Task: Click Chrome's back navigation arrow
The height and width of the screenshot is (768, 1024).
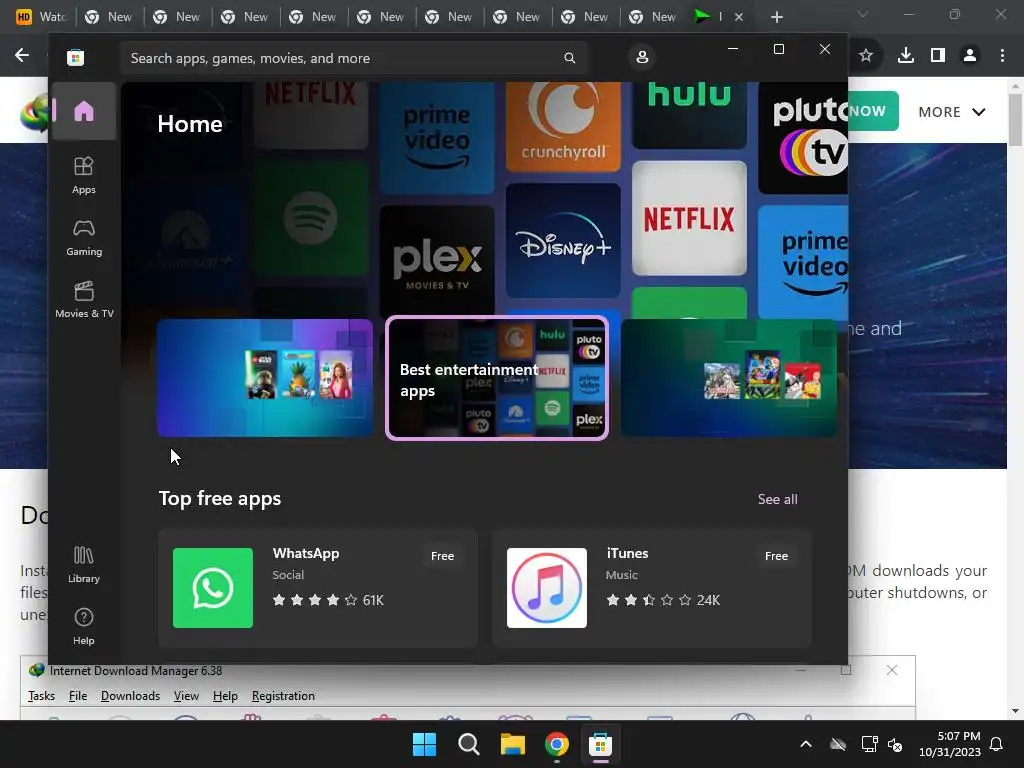Action: point(22,55)
